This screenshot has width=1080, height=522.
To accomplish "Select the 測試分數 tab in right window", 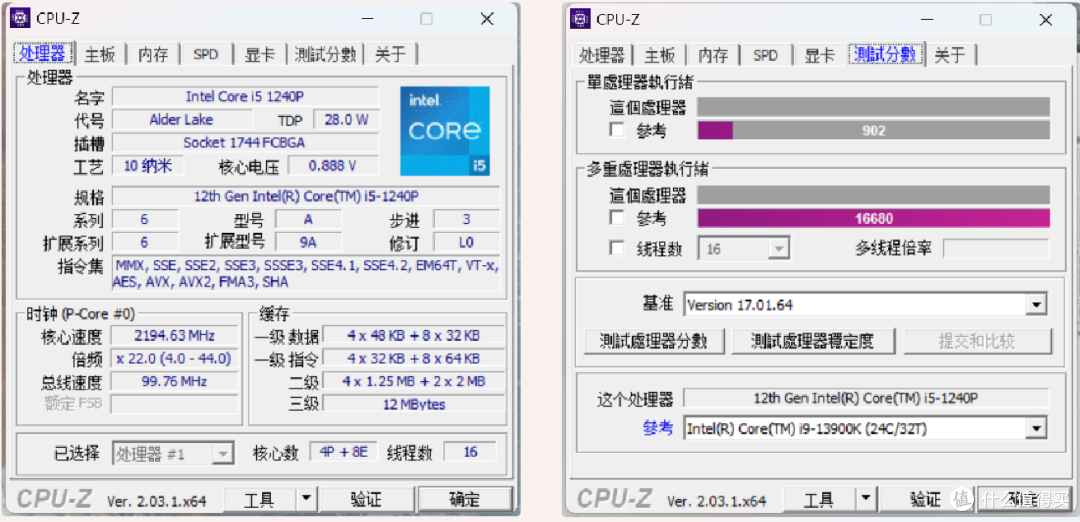I will pyautogui.click(x=885, y=55).
